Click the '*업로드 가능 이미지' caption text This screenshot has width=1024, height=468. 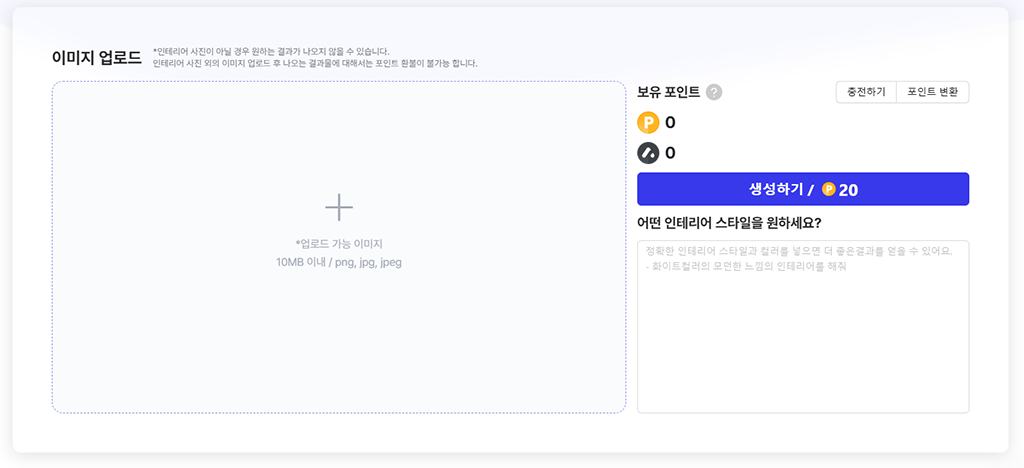pos(339,244)
